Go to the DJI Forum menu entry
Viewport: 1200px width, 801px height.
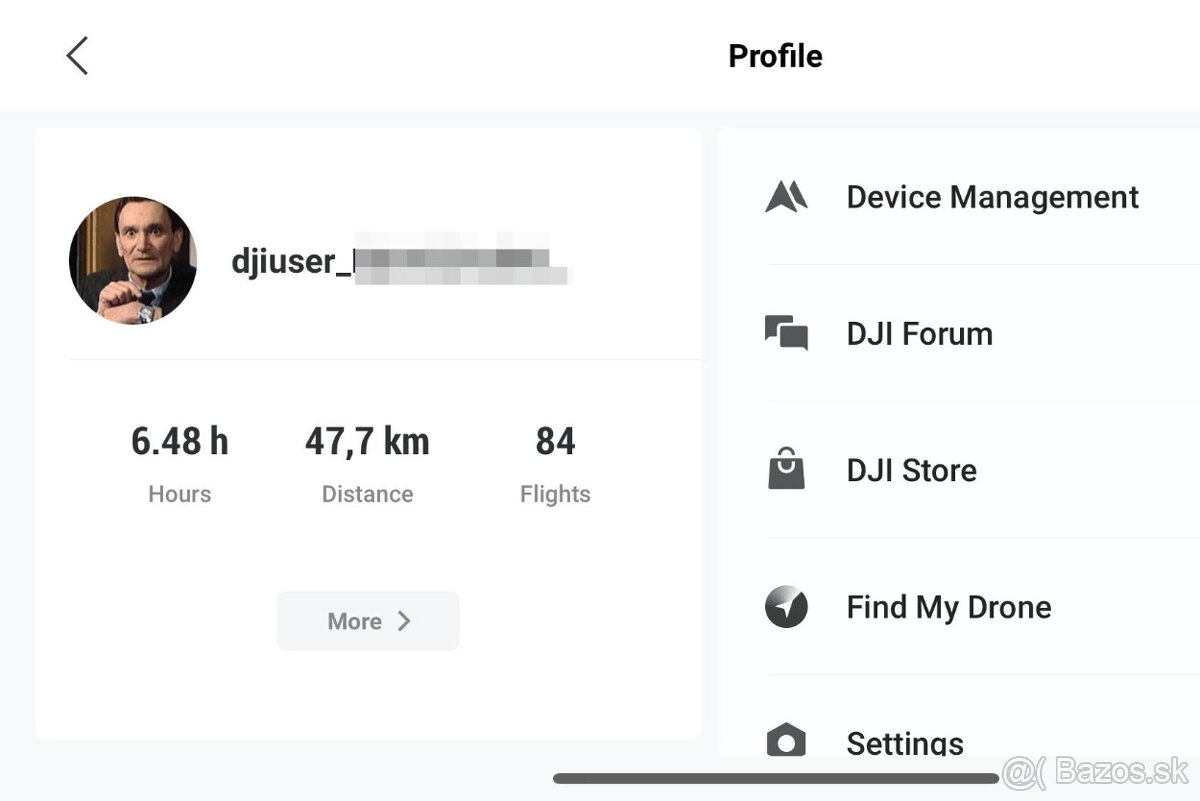click(919, 334)
